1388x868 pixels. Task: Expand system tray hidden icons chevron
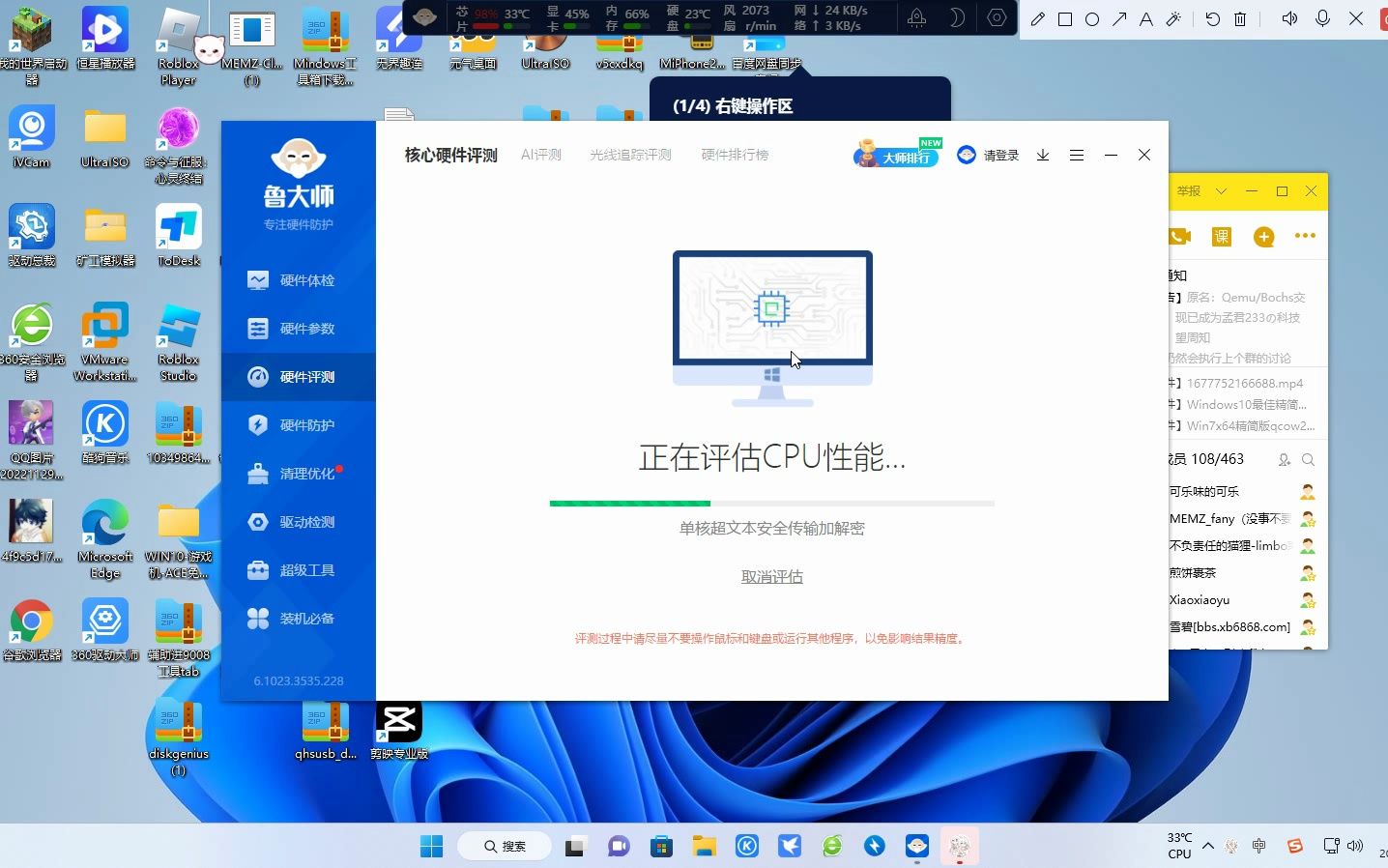(x=1208, y=846)
